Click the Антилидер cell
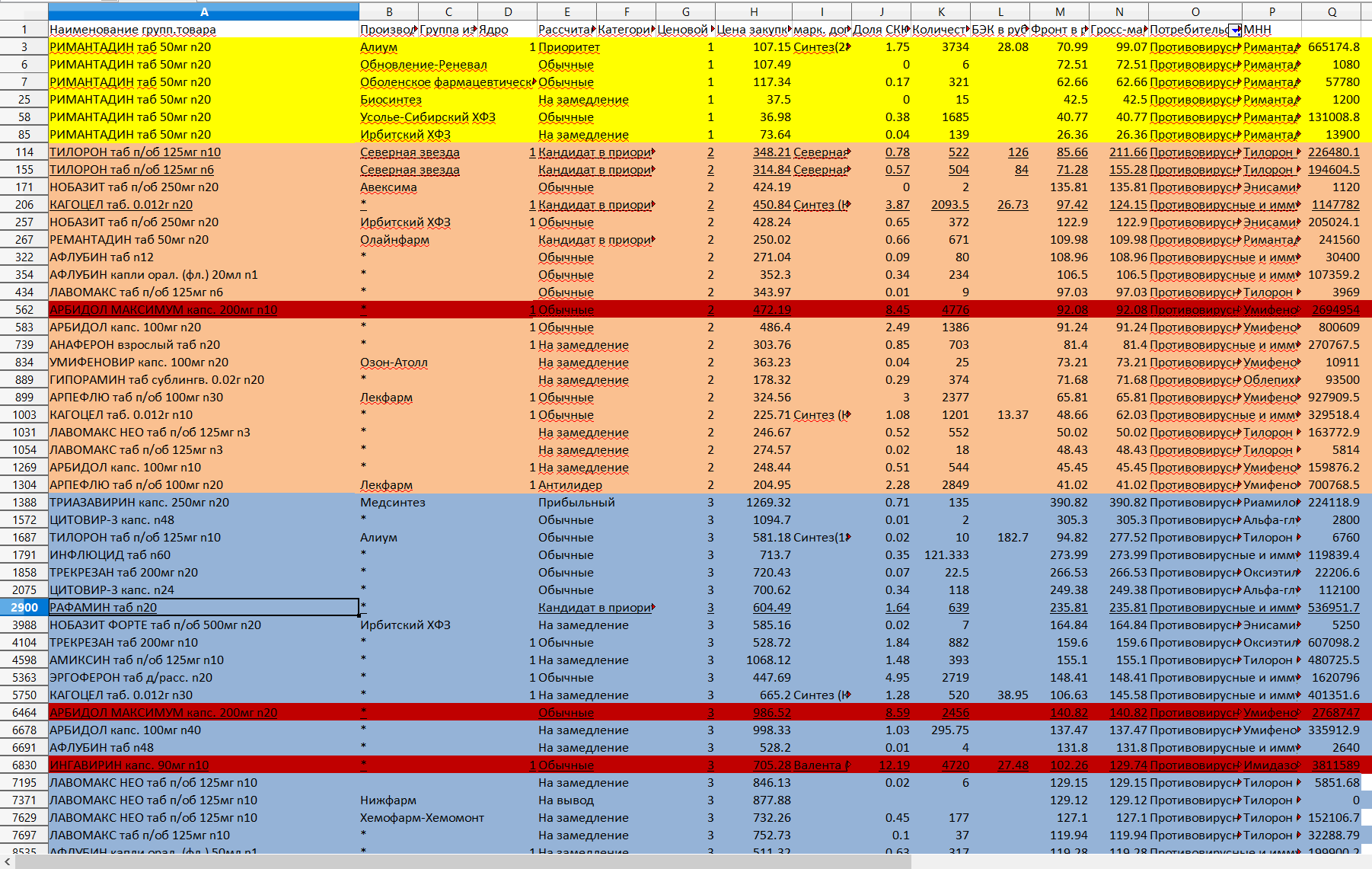The height and width of the screenshot is (869, 1372). [x=570, y=484]
